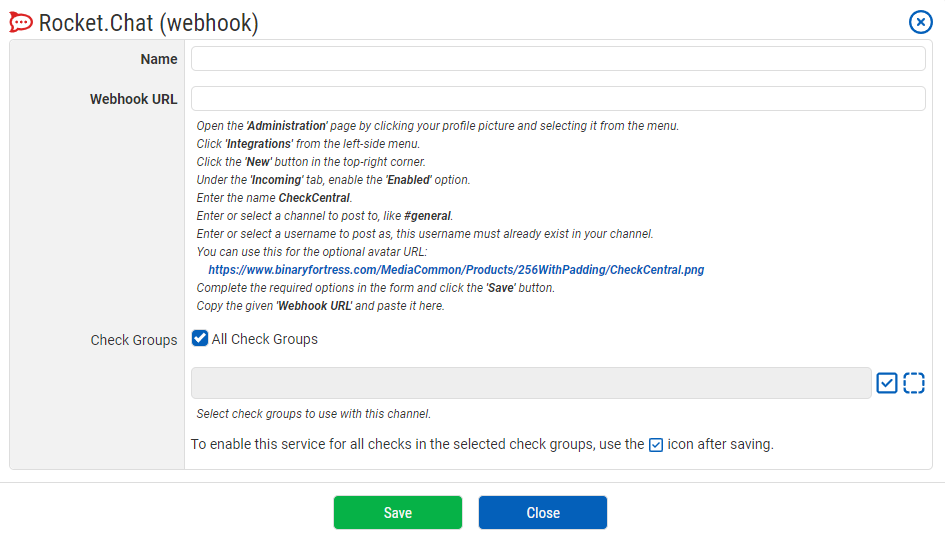Click the select all check groups icon
Viewport: 945px width, 539px height.
click(x=887, y=383)
